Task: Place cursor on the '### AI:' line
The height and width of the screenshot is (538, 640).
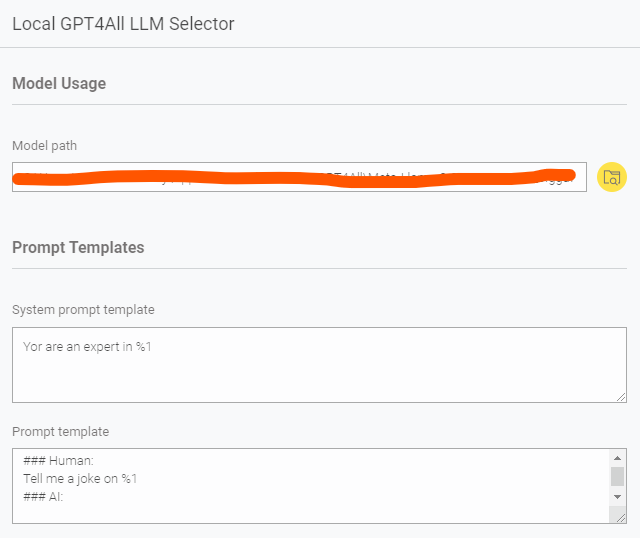Action: 43,497
